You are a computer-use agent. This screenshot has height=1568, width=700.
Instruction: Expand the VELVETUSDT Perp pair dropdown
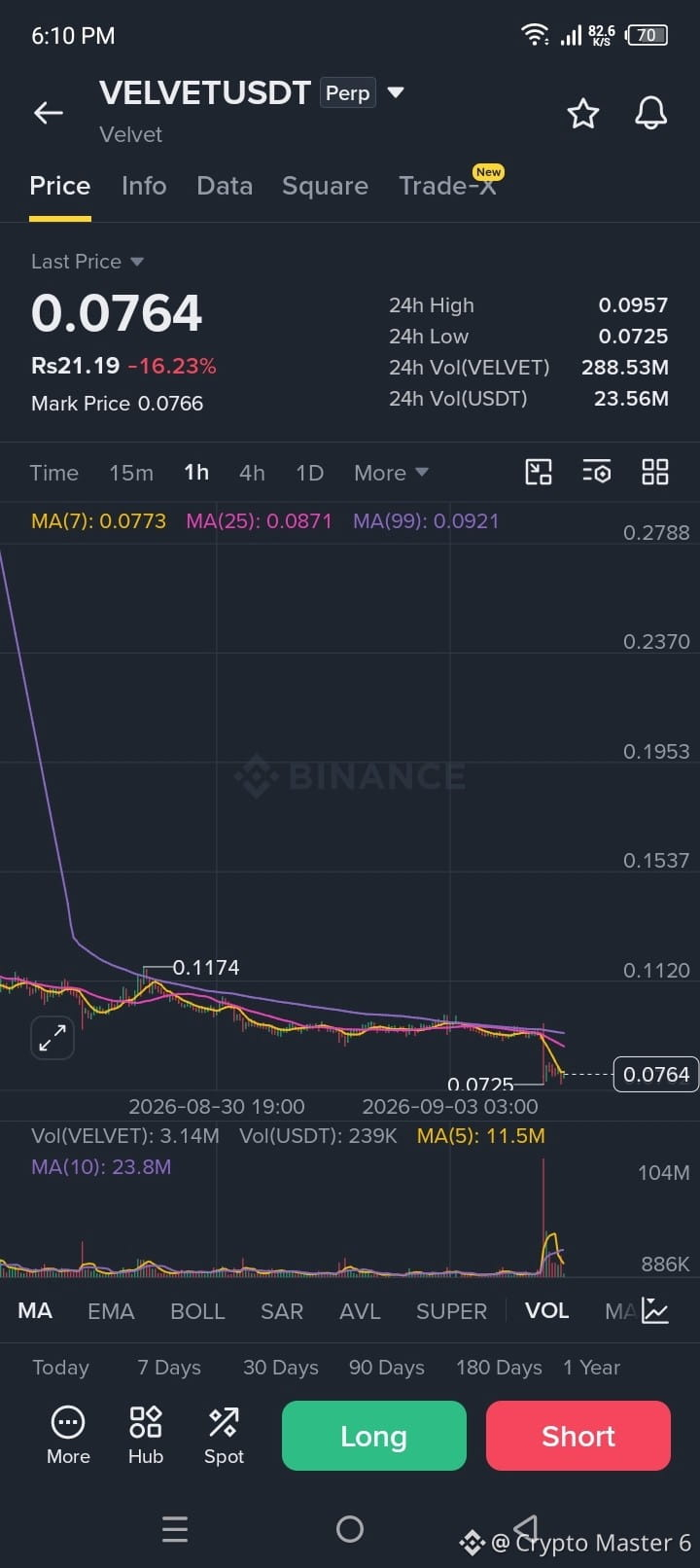(396, 93)
